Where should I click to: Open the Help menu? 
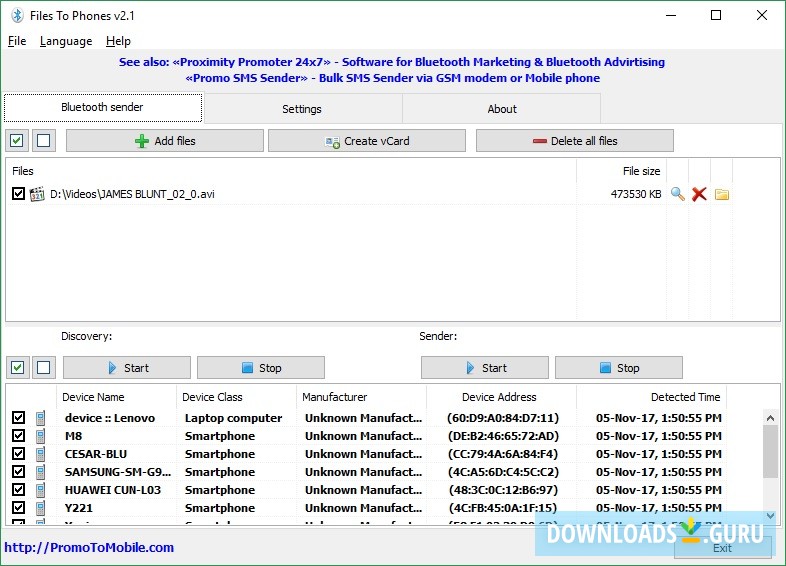click(118, 41)
